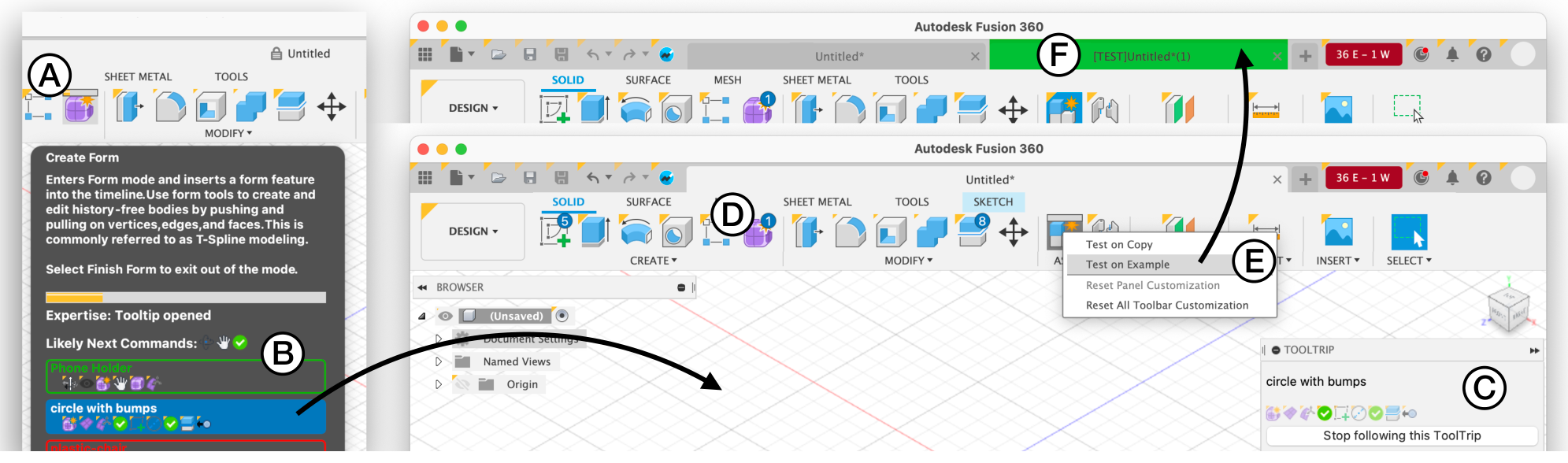Open File dropdown arrow in top window
1568x463 pixels.
click(471, 54)
